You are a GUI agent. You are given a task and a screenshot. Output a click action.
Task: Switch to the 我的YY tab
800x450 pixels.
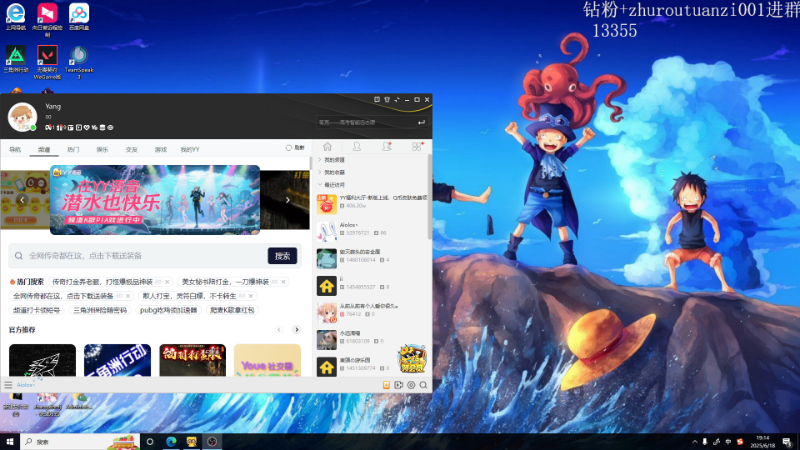pyautogui.click(x=190, y=149)
